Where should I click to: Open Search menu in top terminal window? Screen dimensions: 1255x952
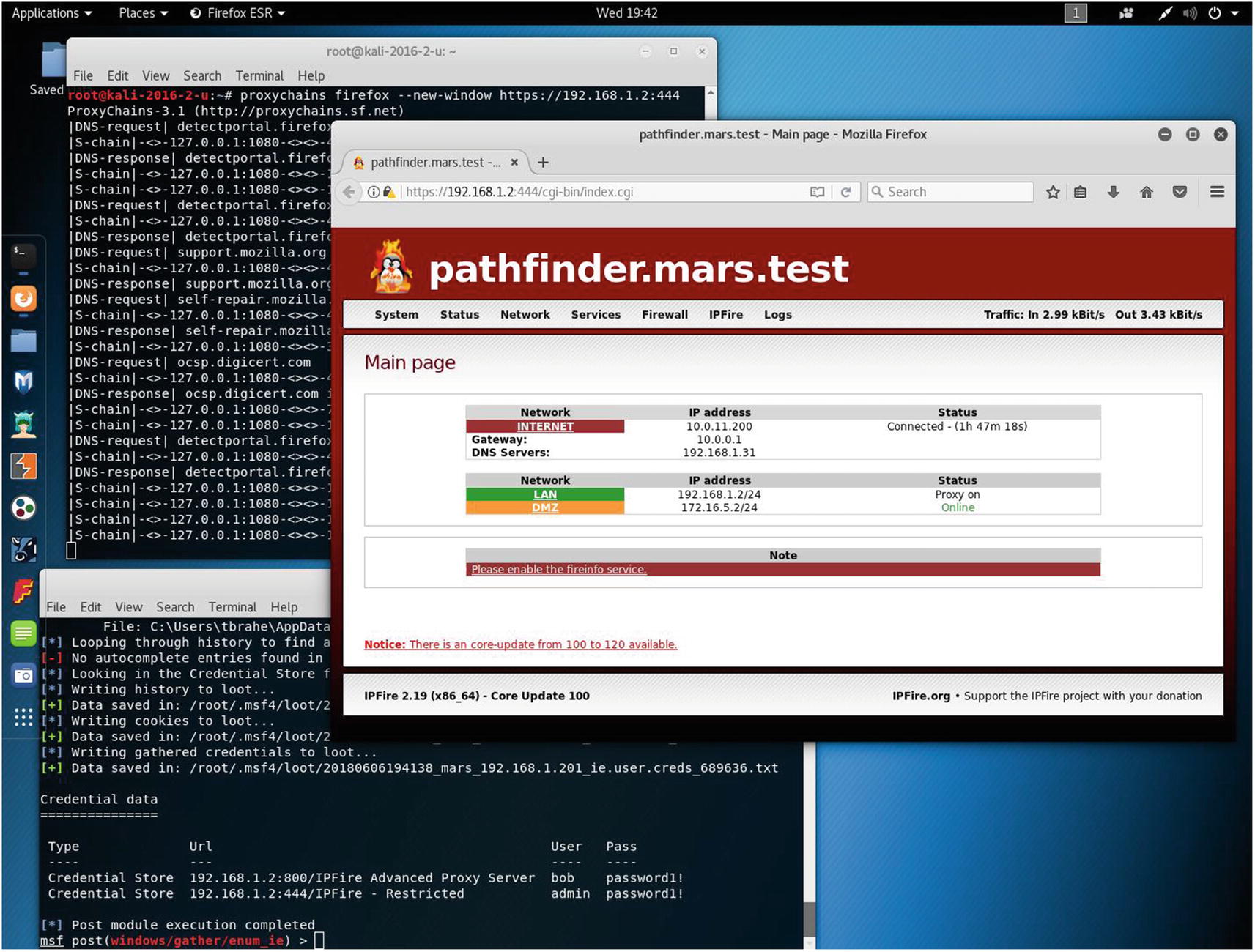point(202,75)
